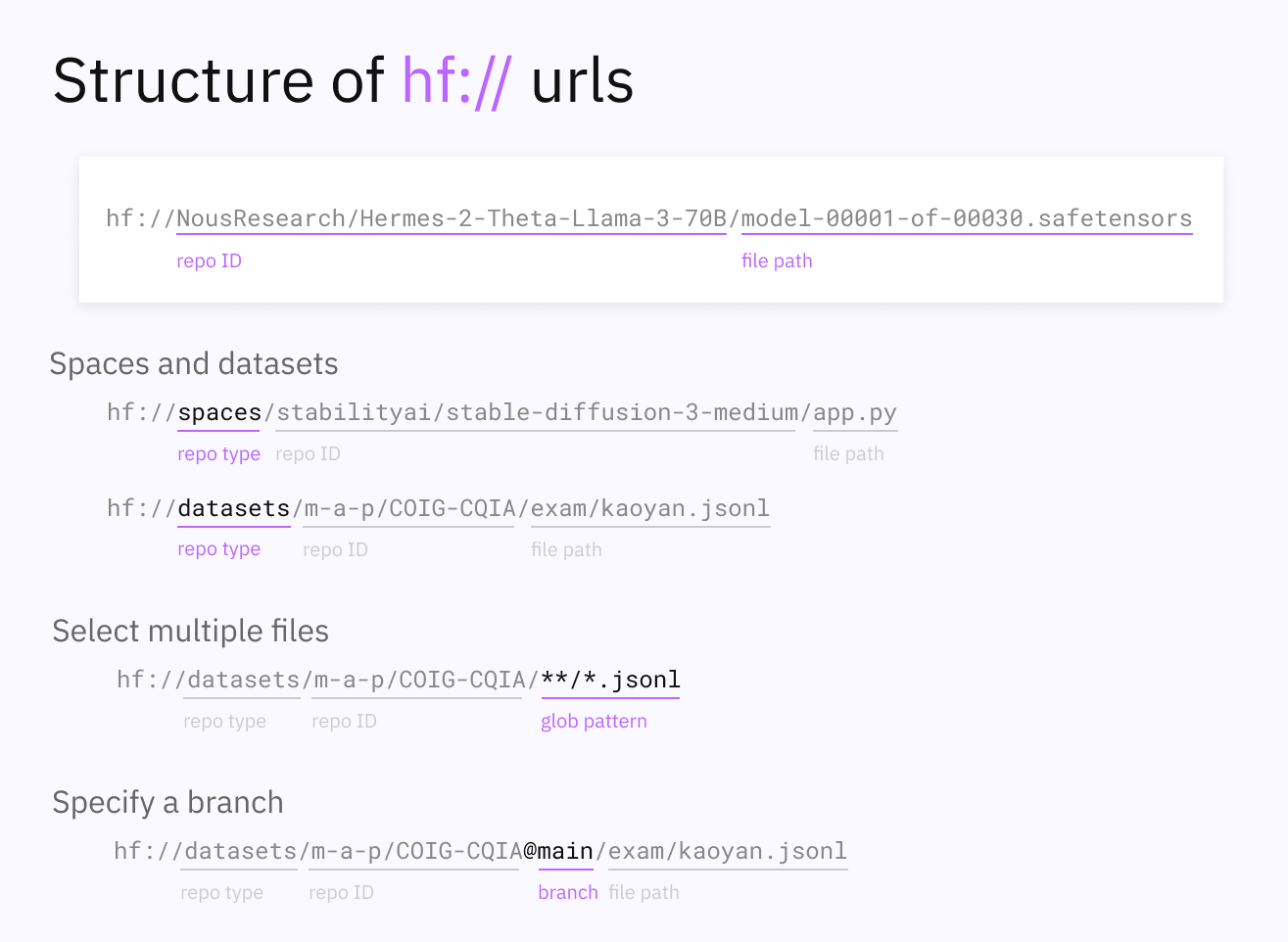Click the Specify a branch heading

click(167, 803)
